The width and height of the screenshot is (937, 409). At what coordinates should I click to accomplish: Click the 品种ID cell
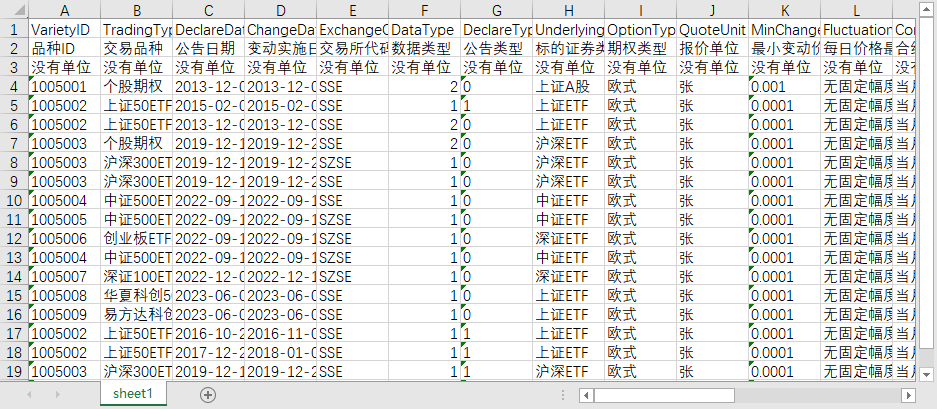[65, 48]
